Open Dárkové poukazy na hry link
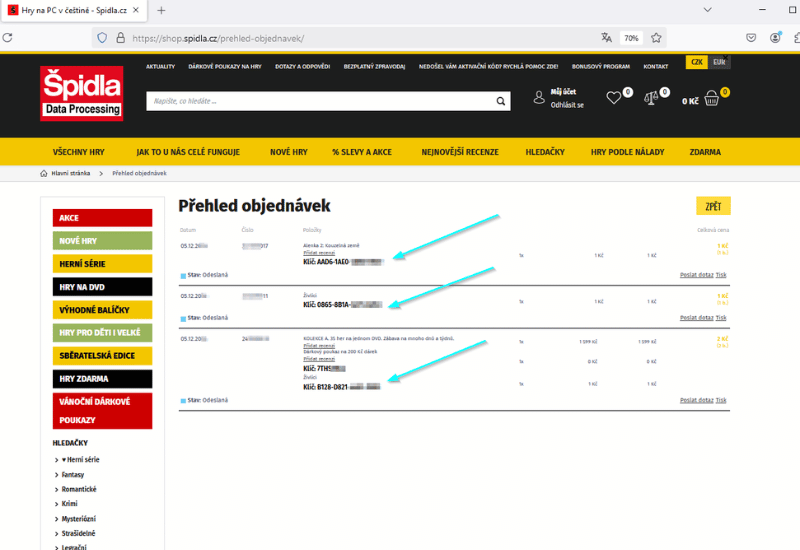The image size is (800, 550). 225,66
